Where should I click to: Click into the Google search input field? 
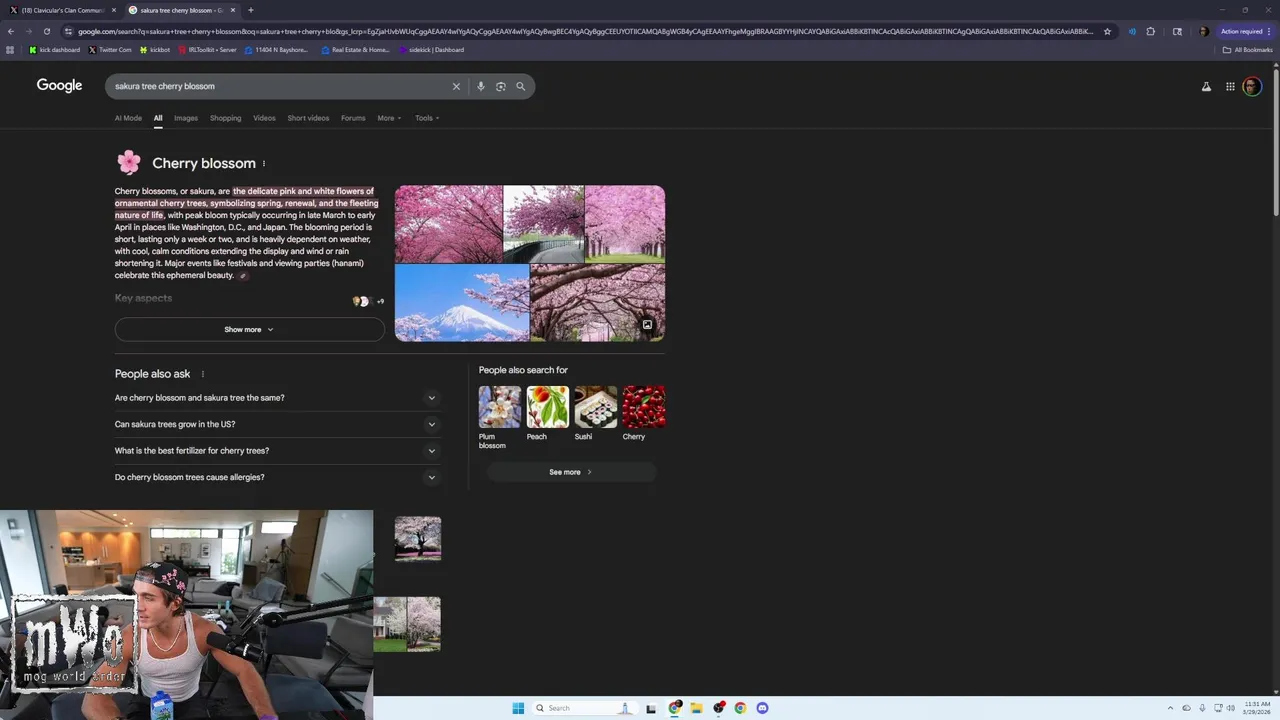280,86
